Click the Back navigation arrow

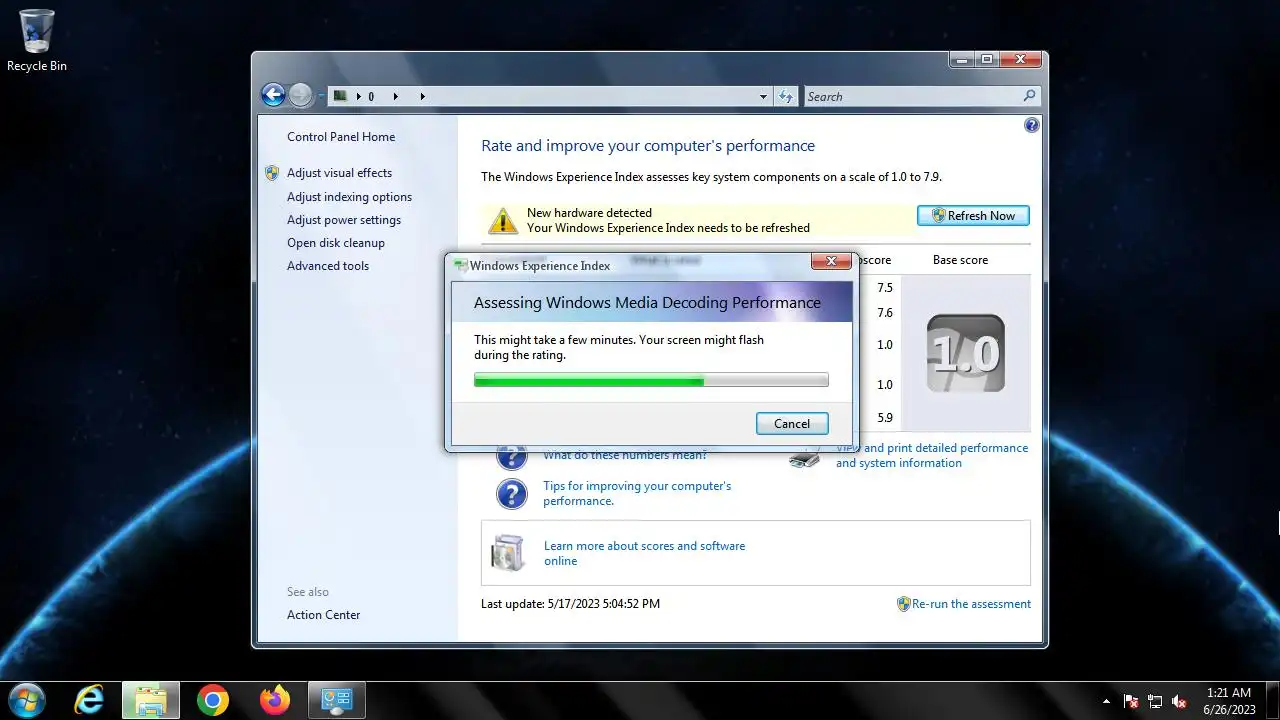[273, 95]
